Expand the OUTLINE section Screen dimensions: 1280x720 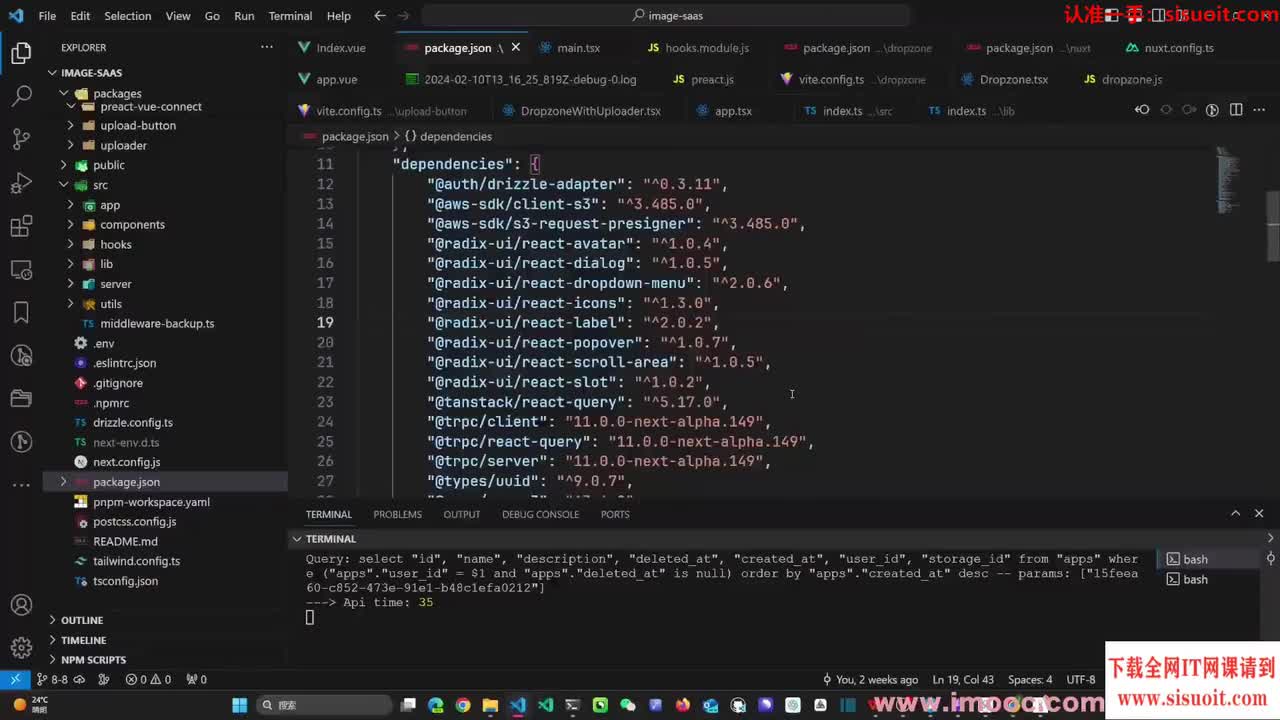pos(165,620)
